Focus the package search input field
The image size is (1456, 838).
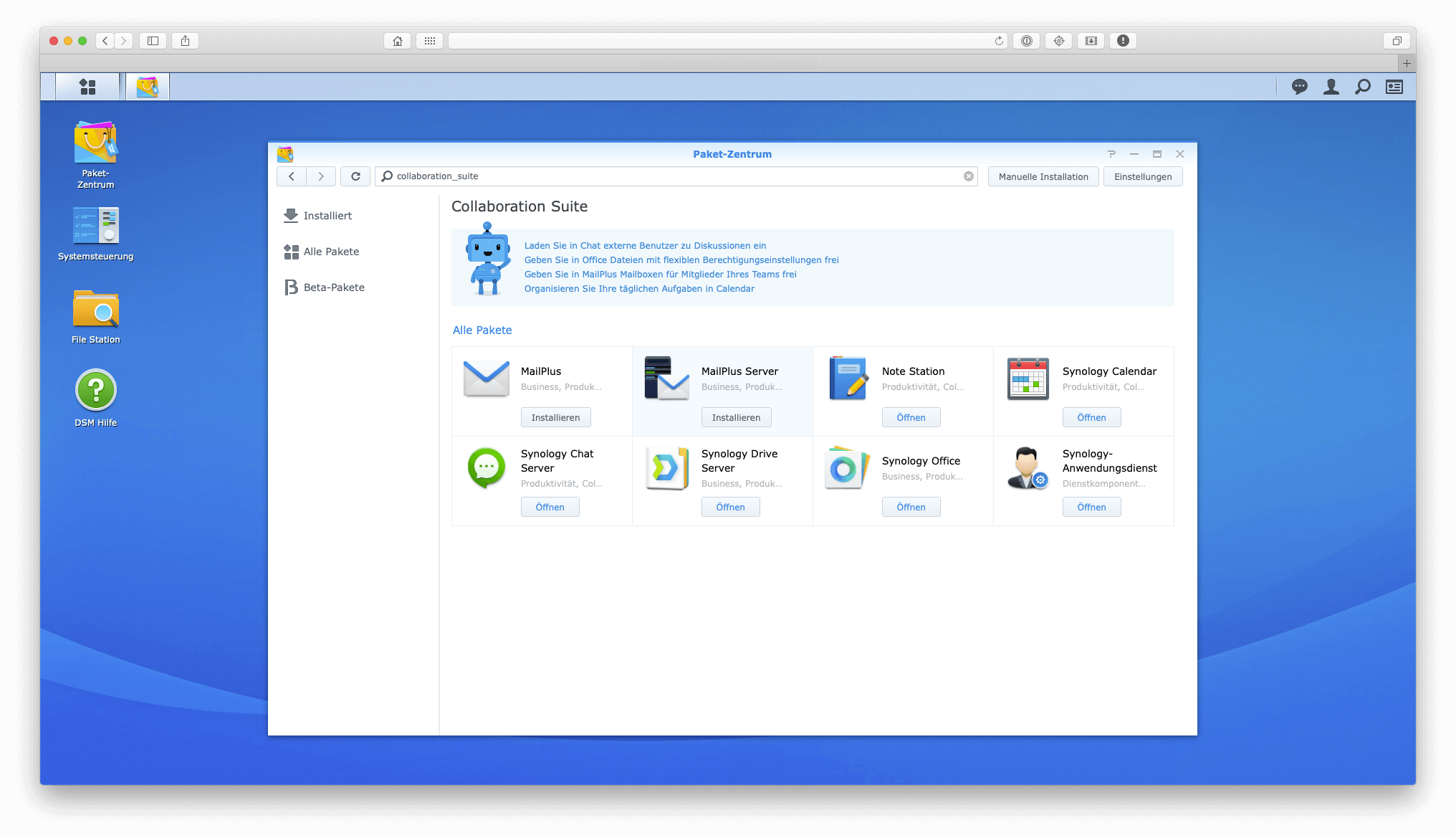pos(676,176)
